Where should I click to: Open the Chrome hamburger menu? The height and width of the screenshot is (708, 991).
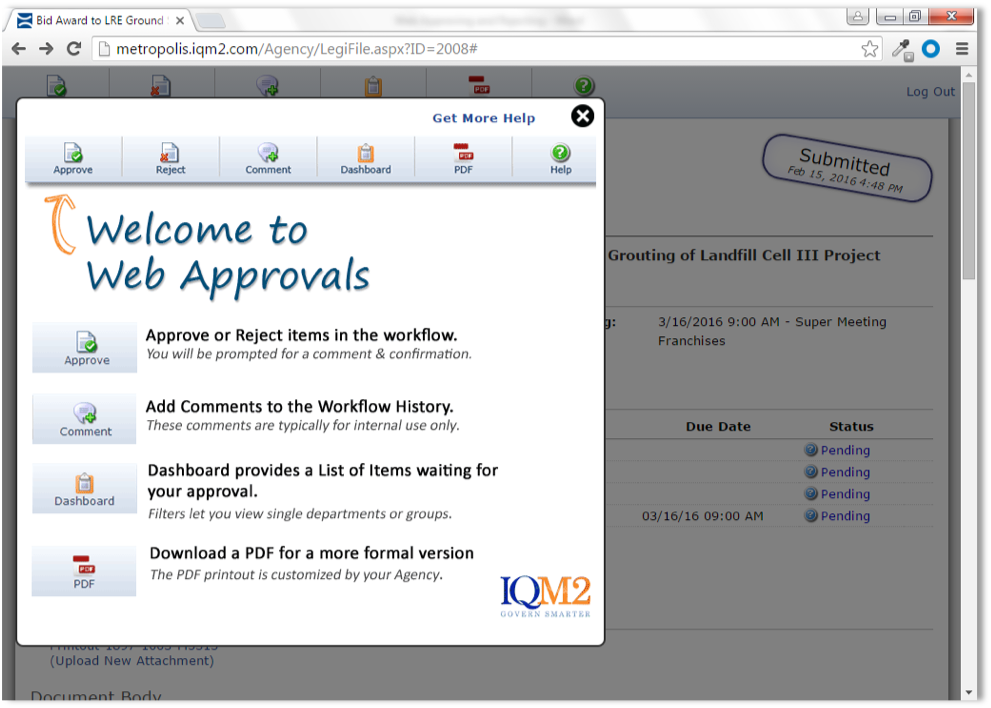point(962,49)
